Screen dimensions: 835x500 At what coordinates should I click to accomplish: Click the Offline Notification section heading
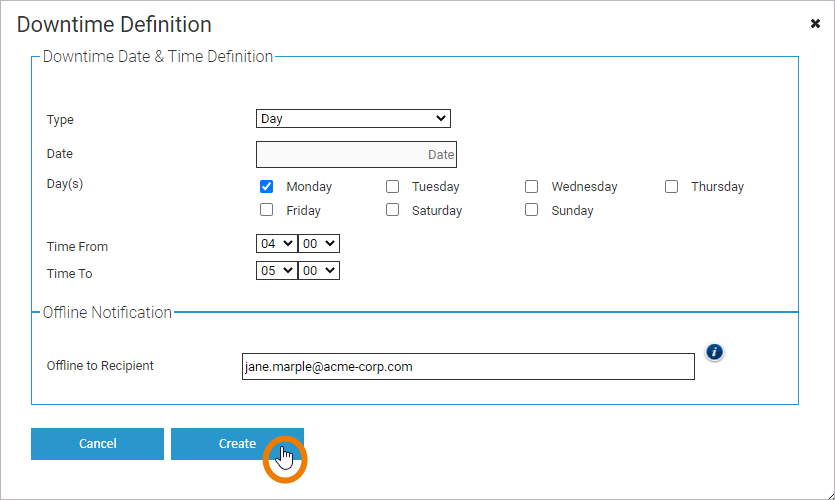click(107, 312)
